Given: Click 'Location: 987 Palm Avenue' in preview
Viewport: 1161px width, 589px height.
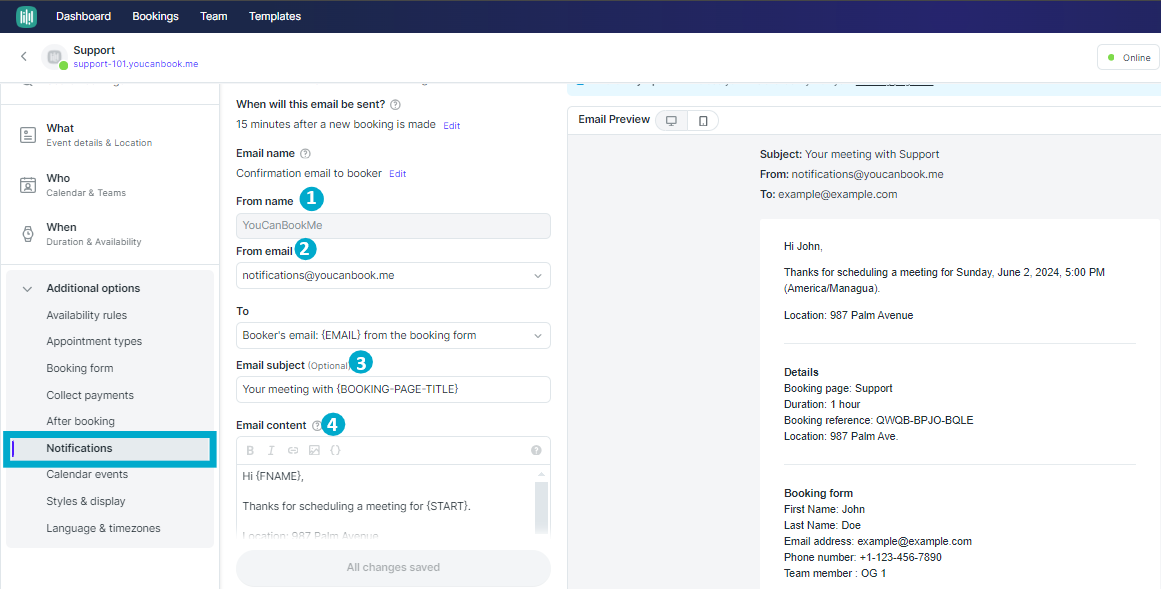Looking at the screenshot, I should 849,315.
